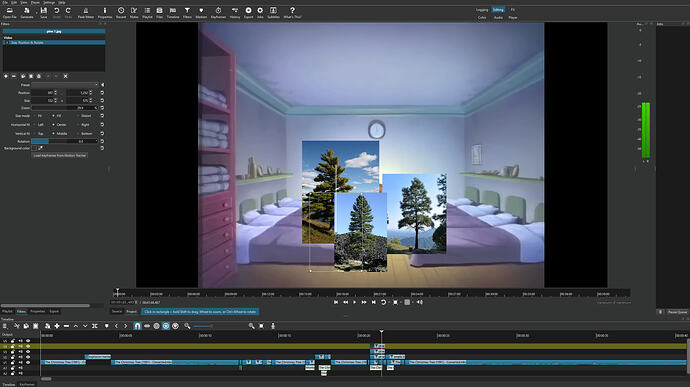The height and width of the screenshot is (387, 690).
Task: Adjust the Rotation slider
Action: [65, 141]
